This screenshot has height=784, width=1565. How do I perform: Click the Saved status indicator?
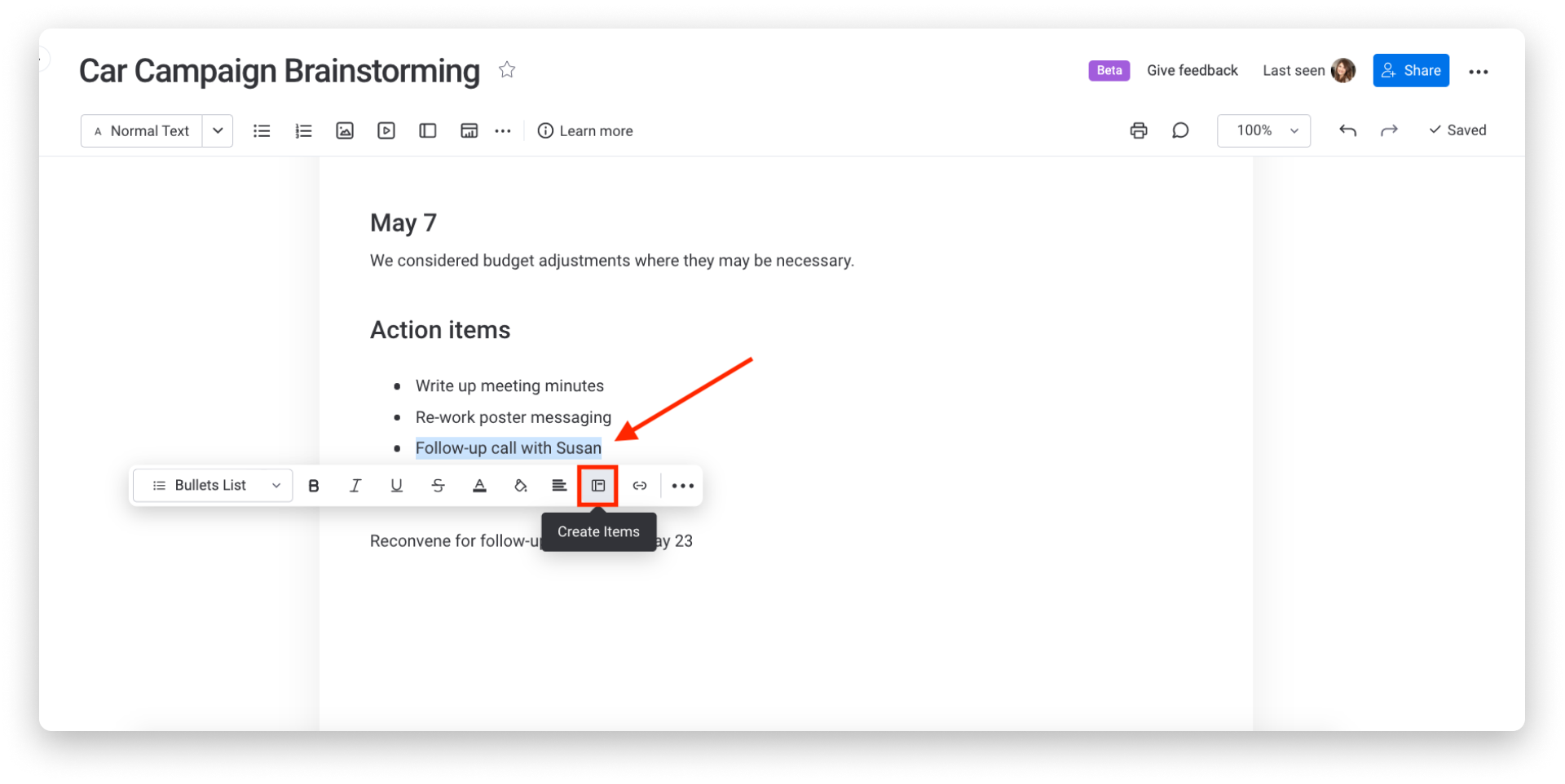click(x=1457, y=130)
